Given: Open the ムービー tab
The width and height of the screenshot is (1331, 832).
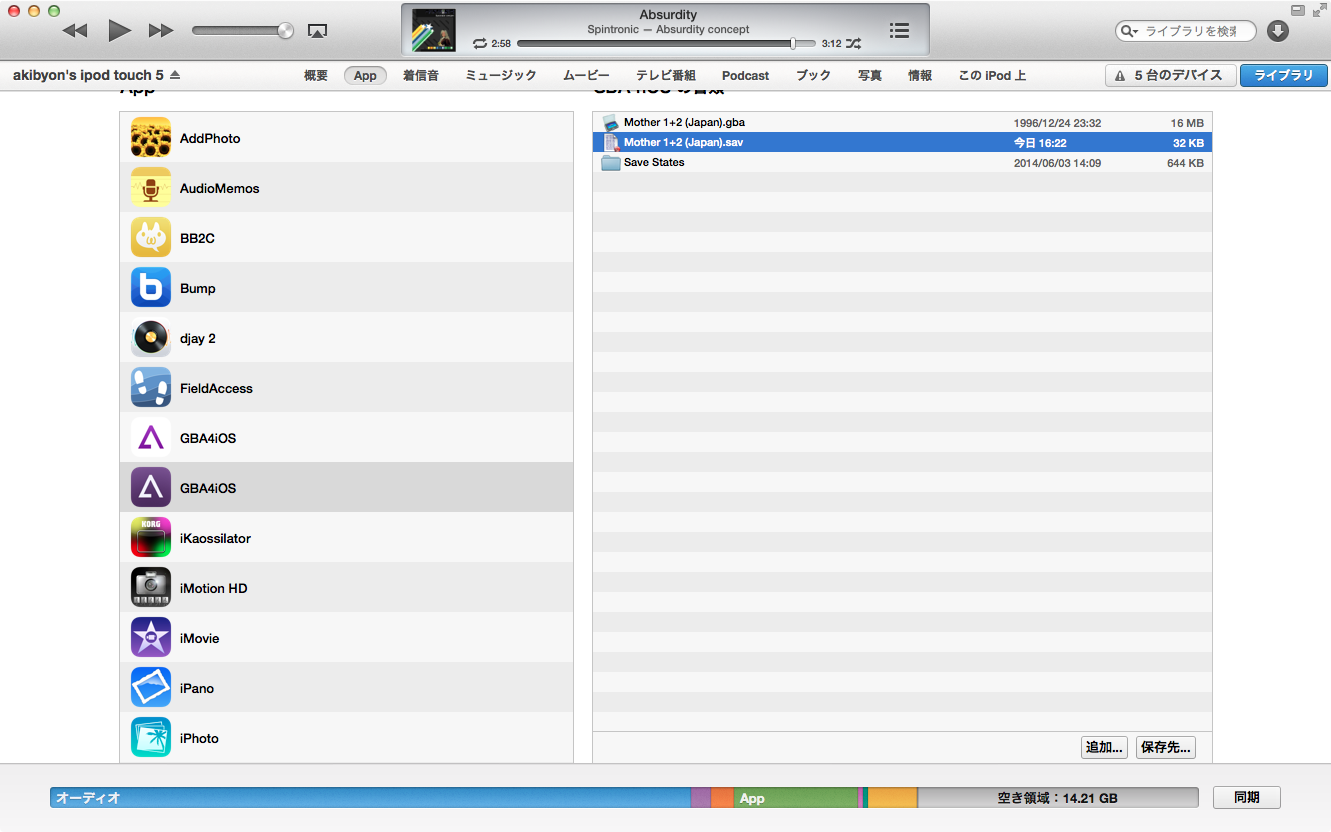Looking at the screenshot, I should [x=586, y=75].
